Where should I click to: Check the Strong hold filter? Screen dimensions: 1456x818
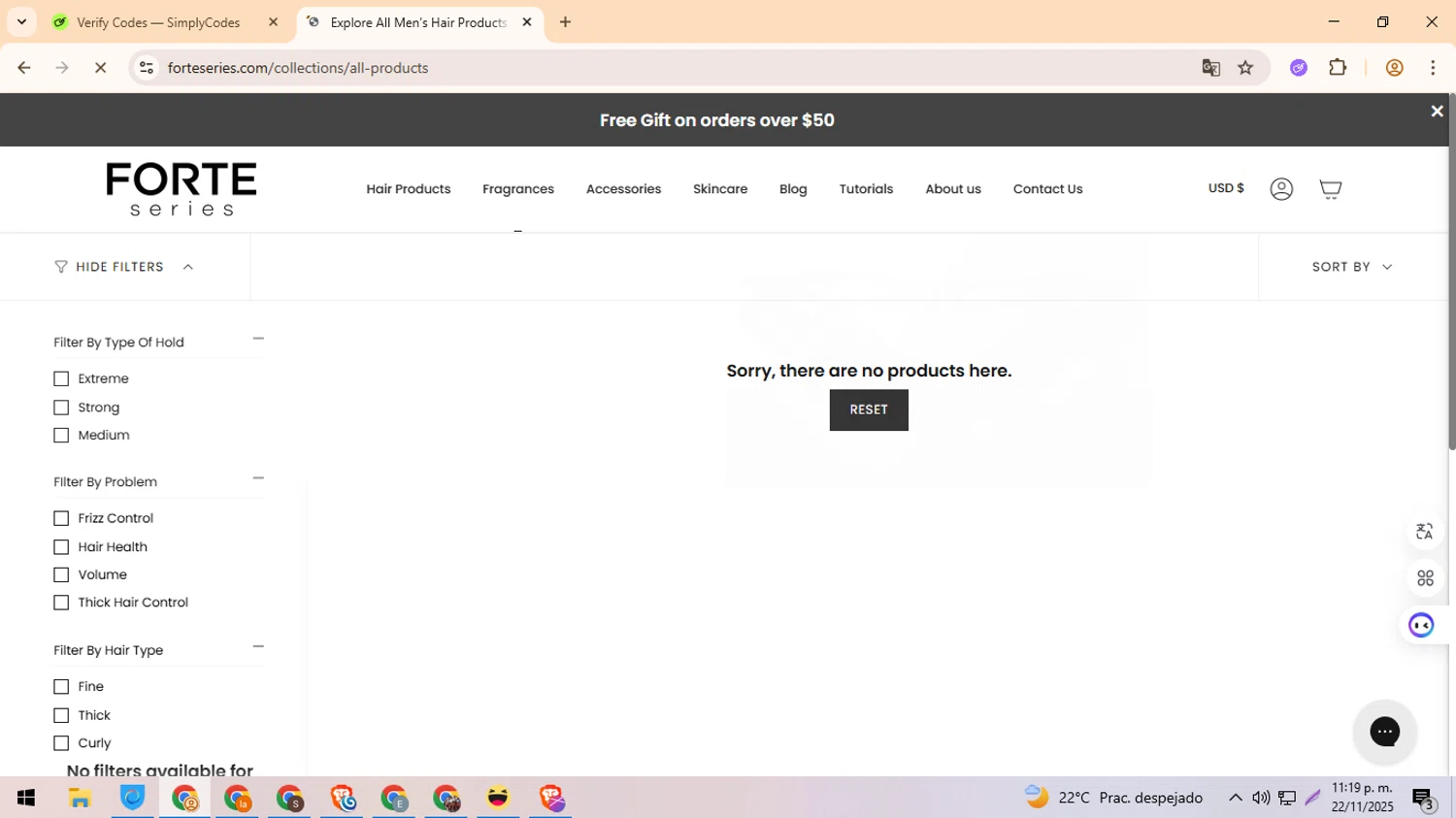click(x=61, y=408)
